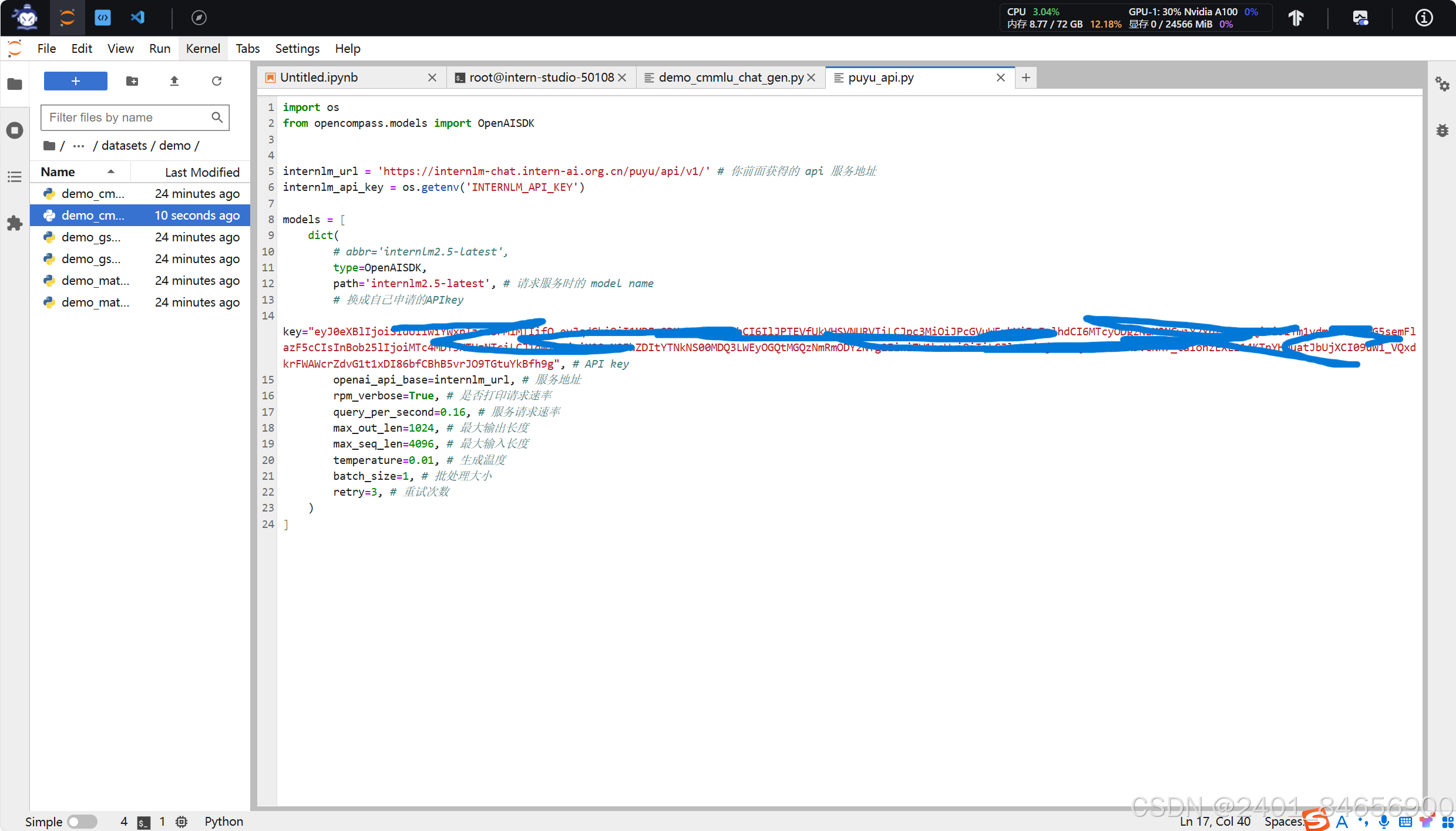The width and height of the screenshot is (1456, 831).
Task: Open the Property Inspector gears icon
Action: coord(1442,84)
